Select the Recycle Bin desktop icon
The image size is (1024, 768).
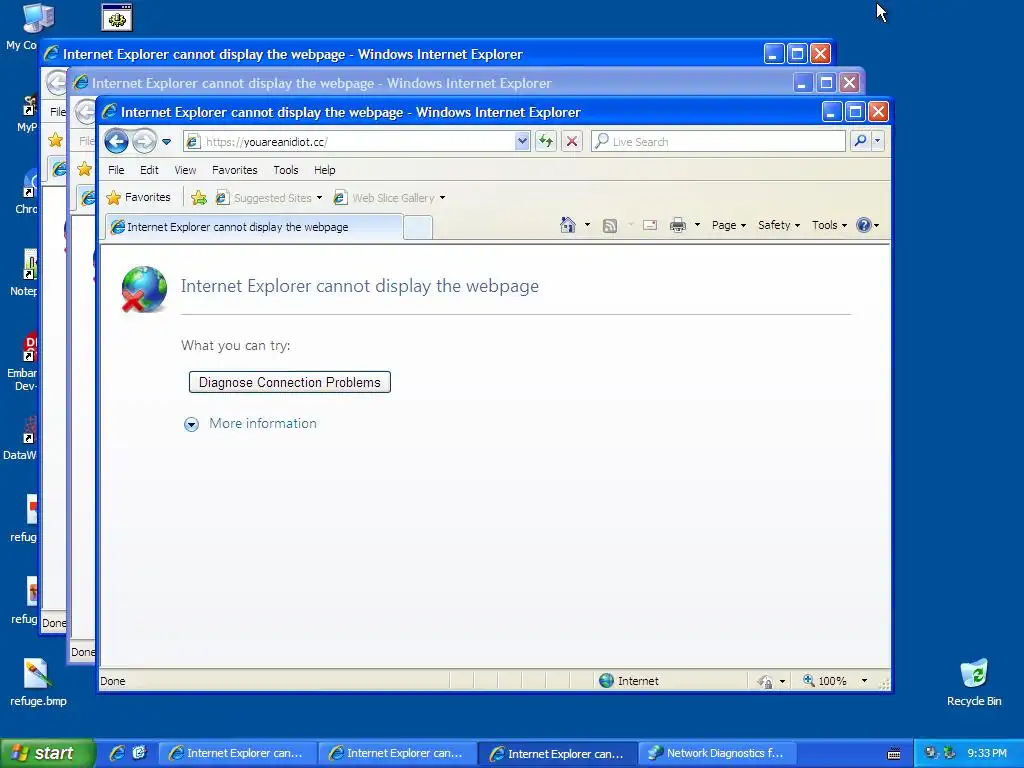974,682
